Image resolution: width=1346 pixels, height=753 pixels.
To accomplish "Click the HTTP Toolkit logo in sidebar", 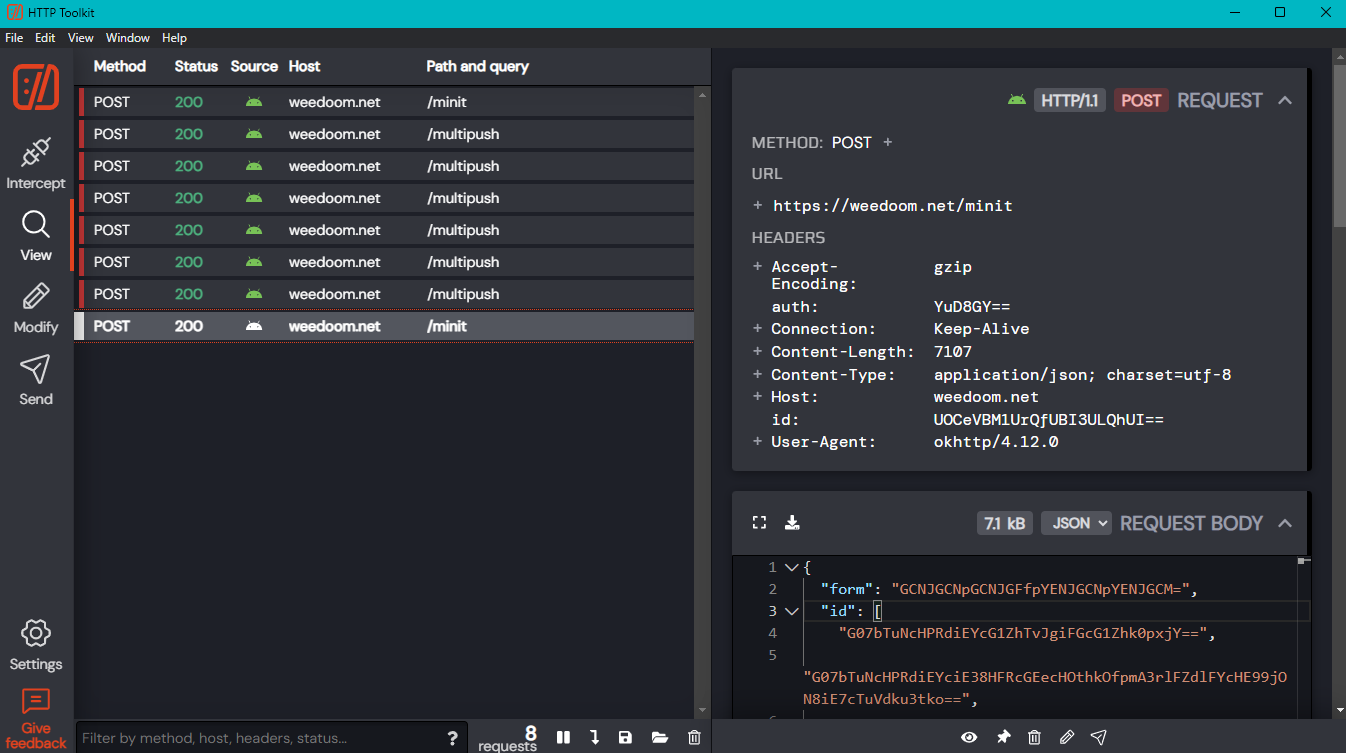I will tap(36, 87).
